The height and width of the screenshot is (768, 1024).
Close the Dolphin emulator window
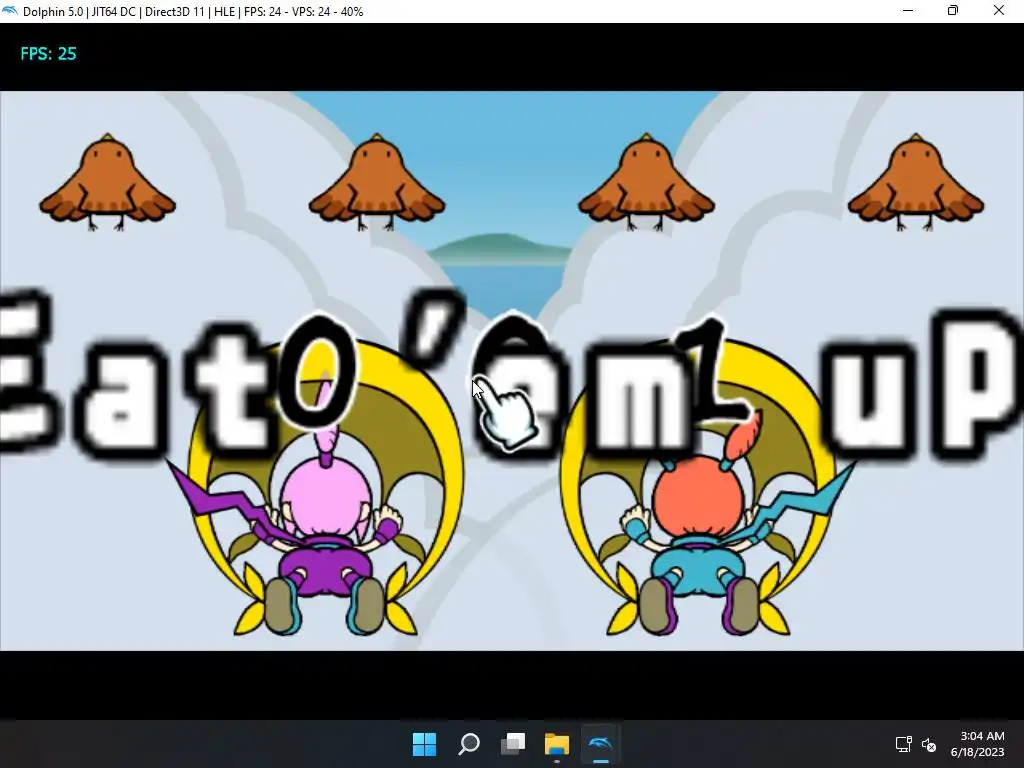pyautogui.click(x=999, y=11)
